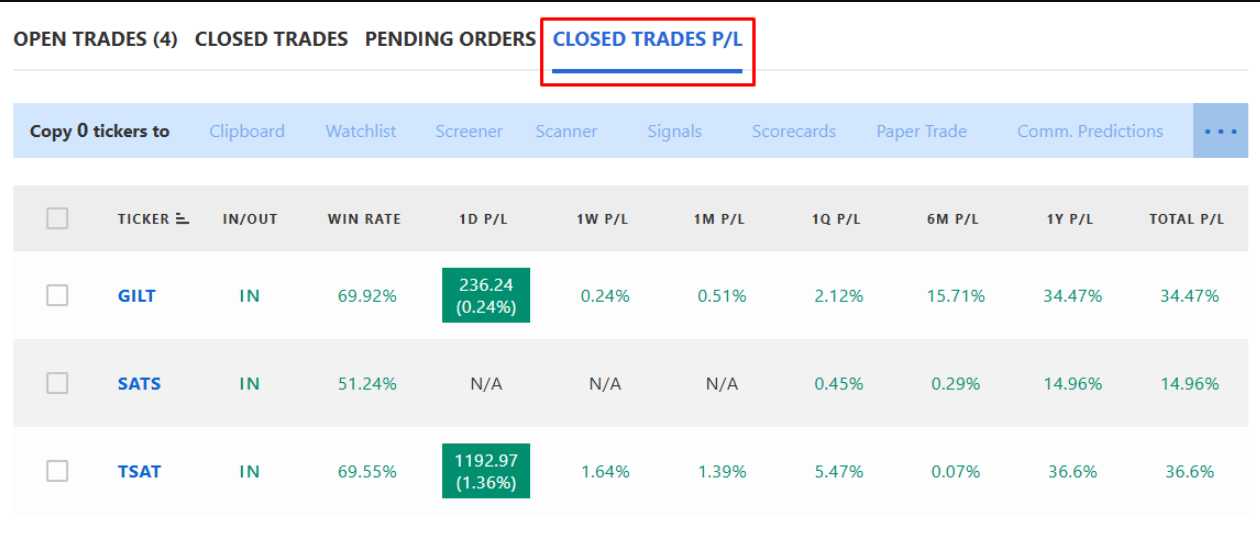Open the SATS ticker link
This screenshot has height=537, width=1260.
point(139,384)
